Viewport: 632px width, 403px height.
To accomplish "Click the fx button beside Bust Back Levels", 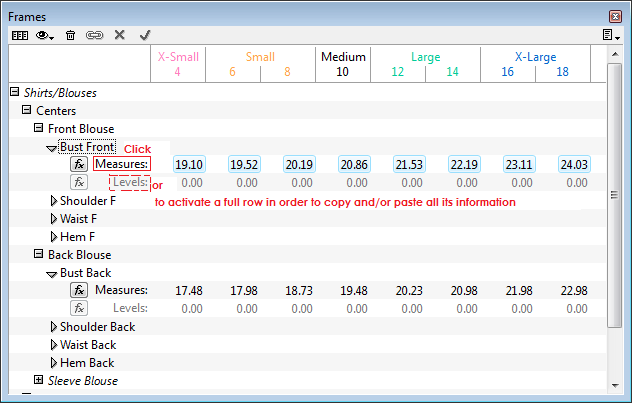I will (x=79, y=309).
